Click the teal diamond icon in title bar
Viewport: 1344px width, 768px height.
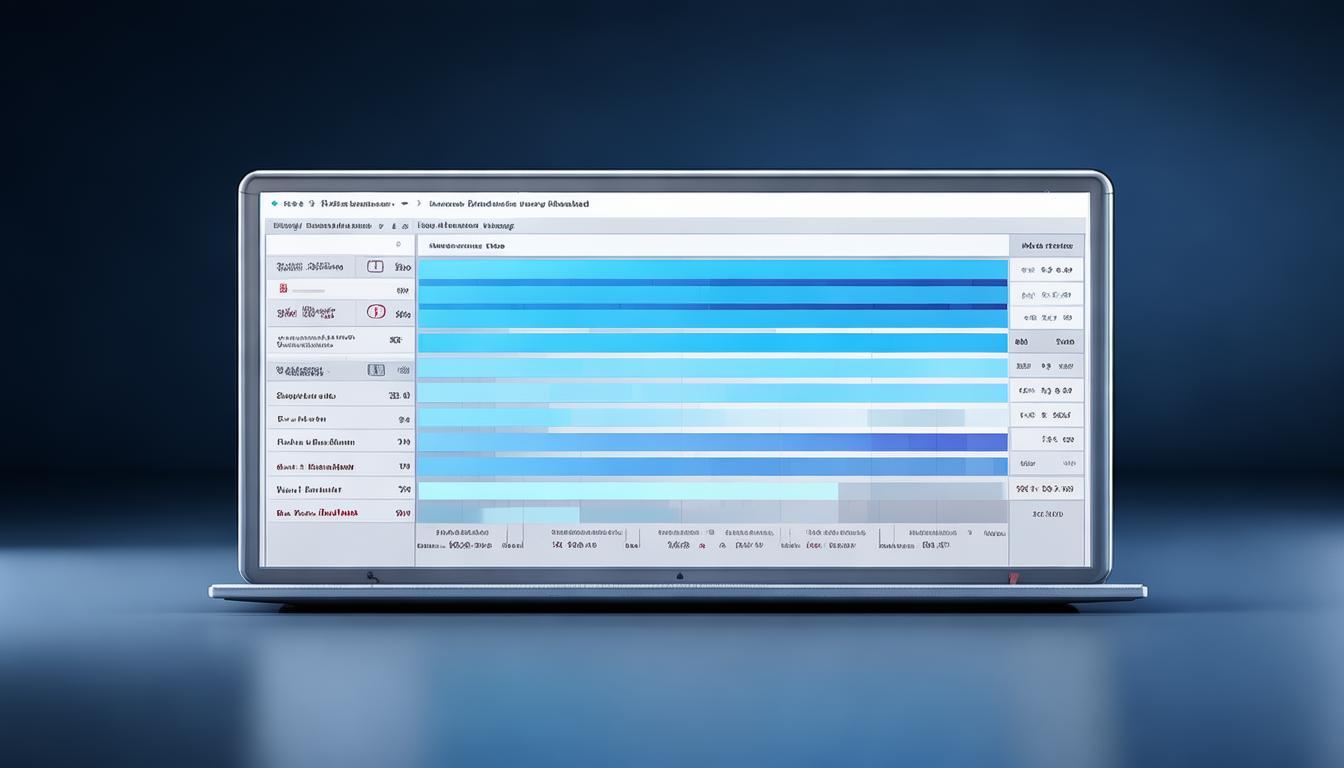click(x=275, y=203)
